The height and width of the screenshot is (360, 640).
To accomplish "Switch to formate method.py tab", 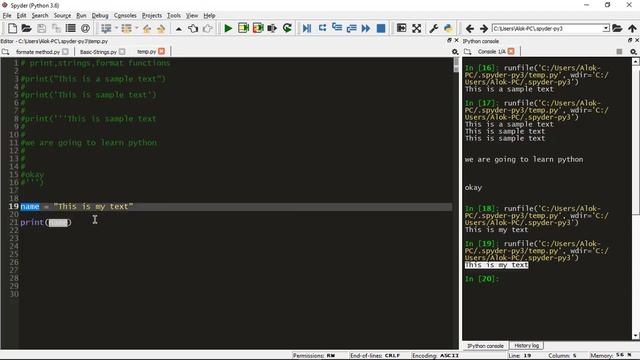I will pos(38,52).
